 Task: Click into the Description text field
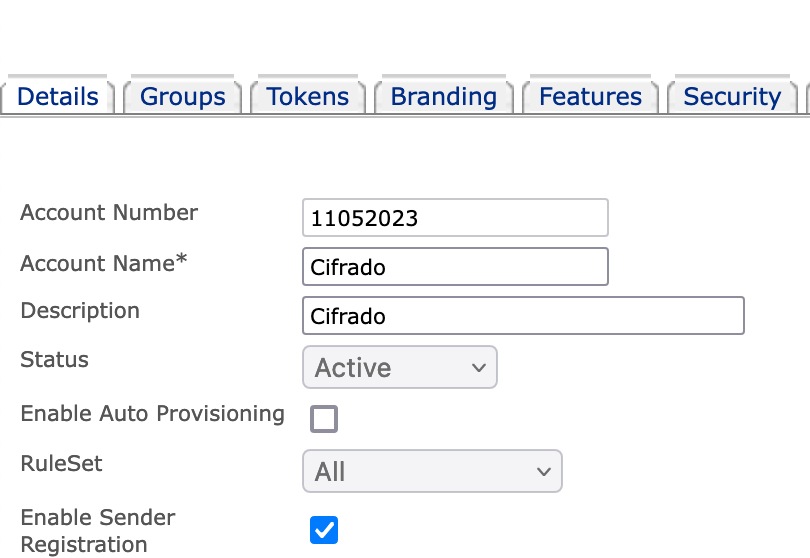523,316
